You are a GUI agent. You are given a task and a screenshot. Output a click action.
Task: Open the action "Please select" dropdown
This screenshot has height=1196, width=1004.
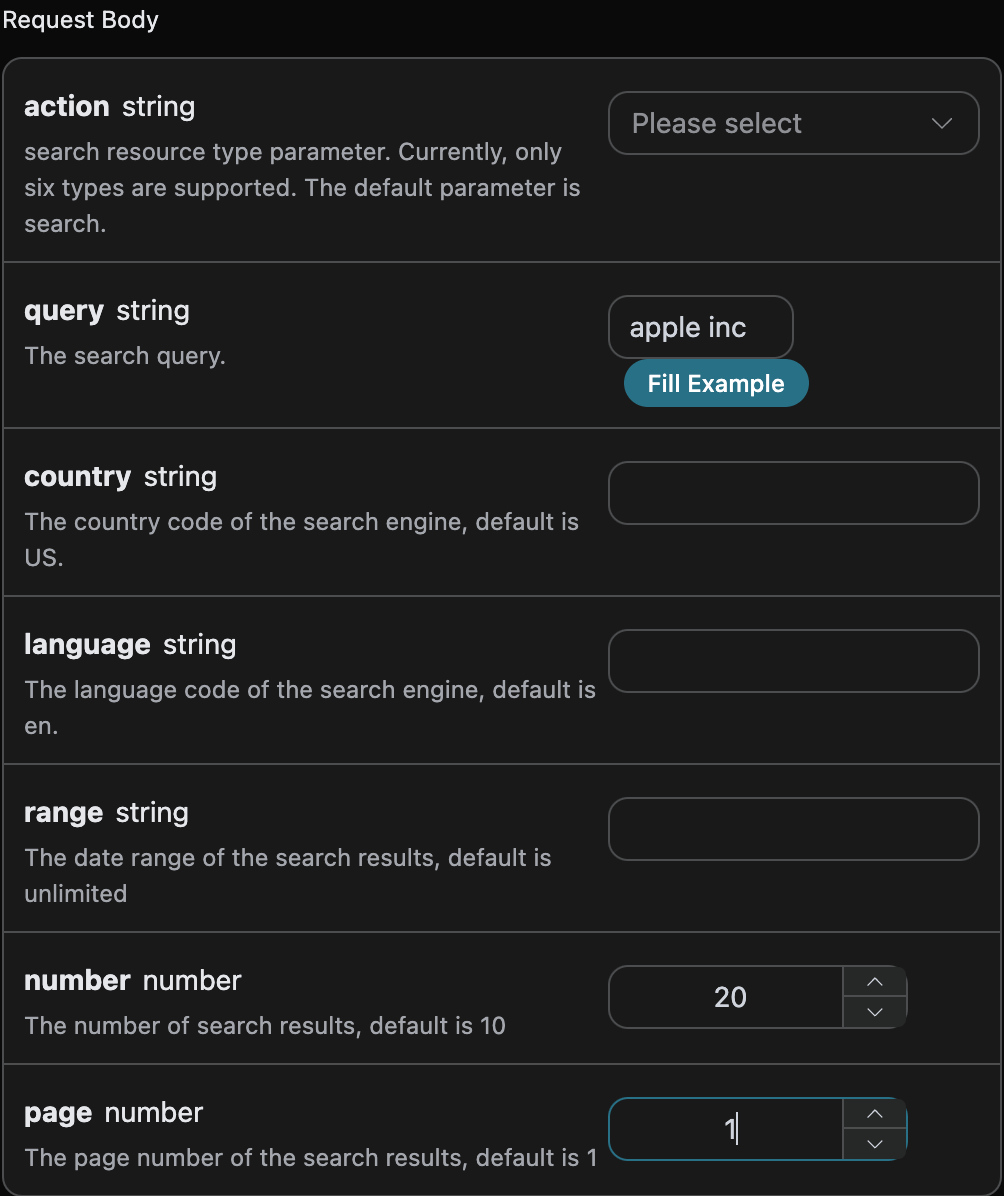click(x=793, y=123)
